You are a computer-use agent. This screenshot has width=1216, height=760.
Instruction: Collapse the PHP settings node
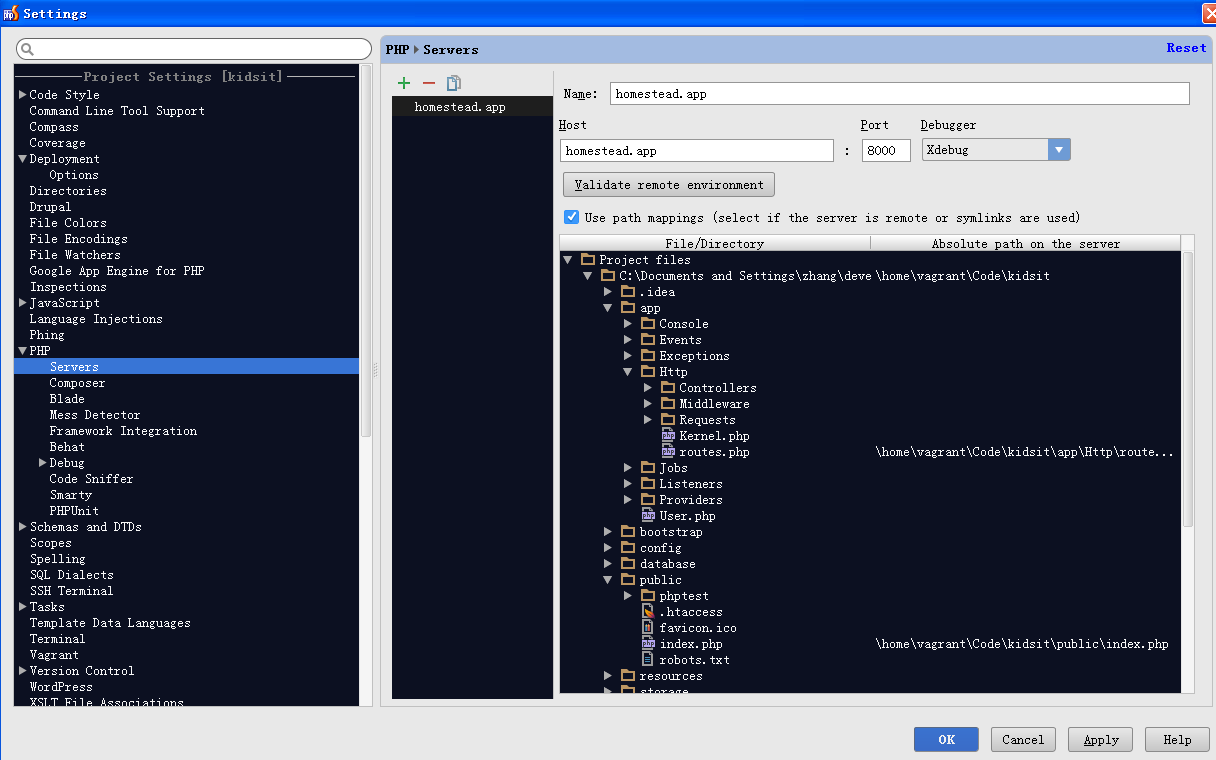click(x=22, y=351)
